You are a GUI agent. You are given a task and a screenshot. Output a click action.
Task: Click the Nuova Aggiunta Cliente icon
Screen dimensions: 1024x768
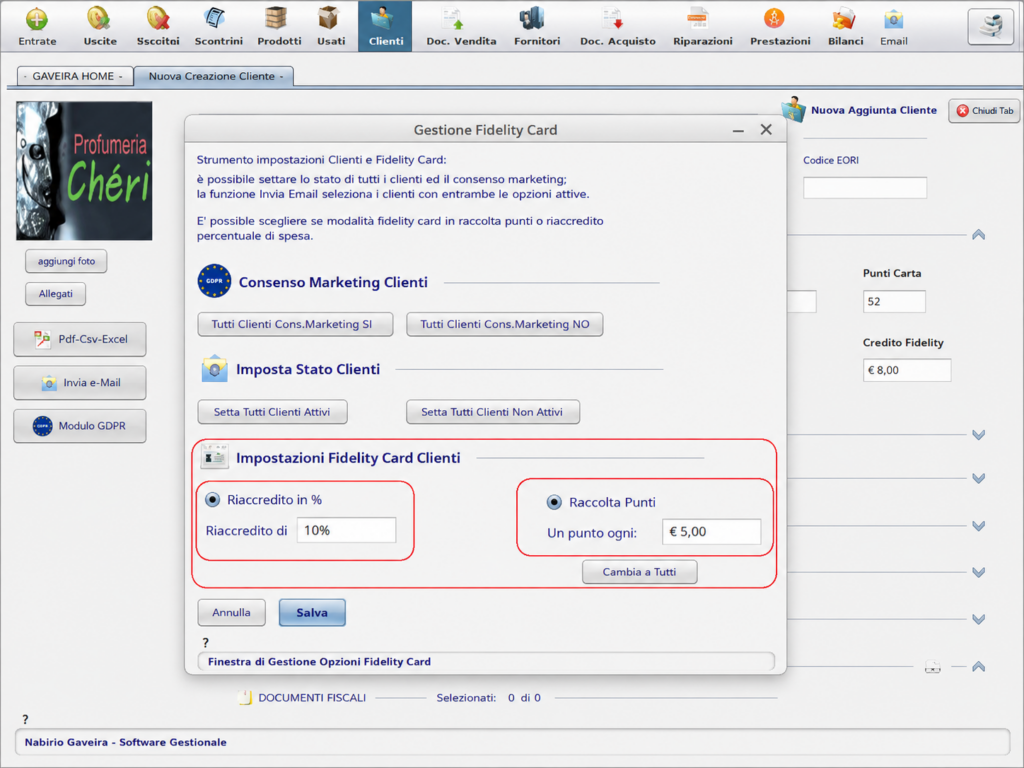(x=793, y=109)
